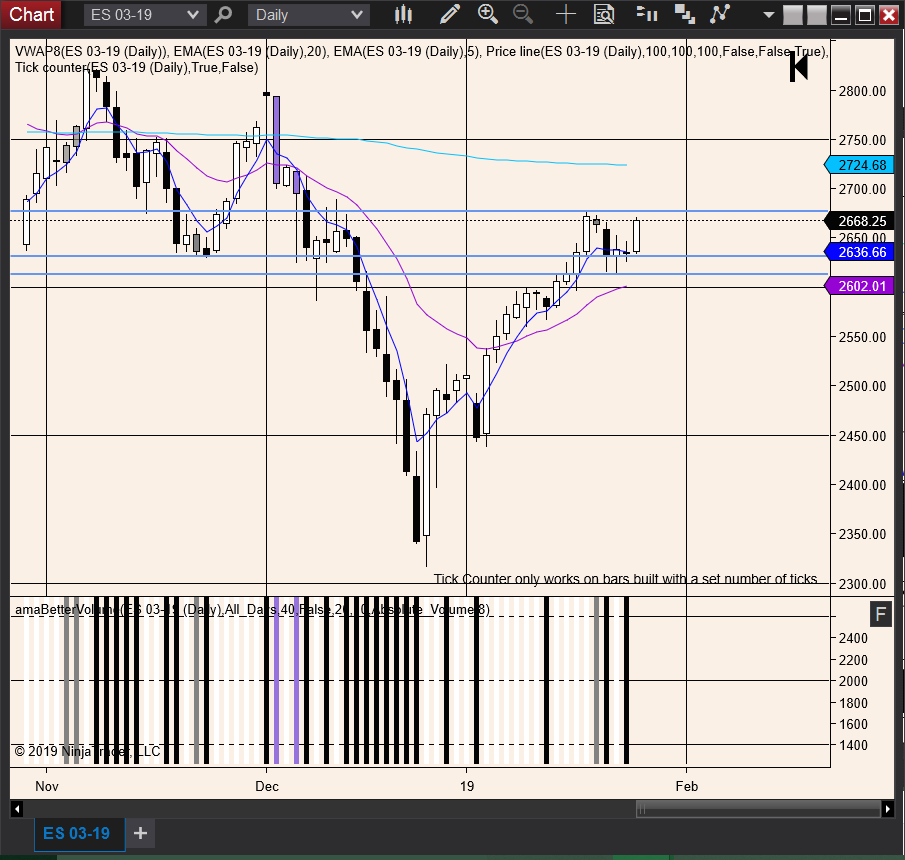Click the 19 date axis label

[467, 786]
